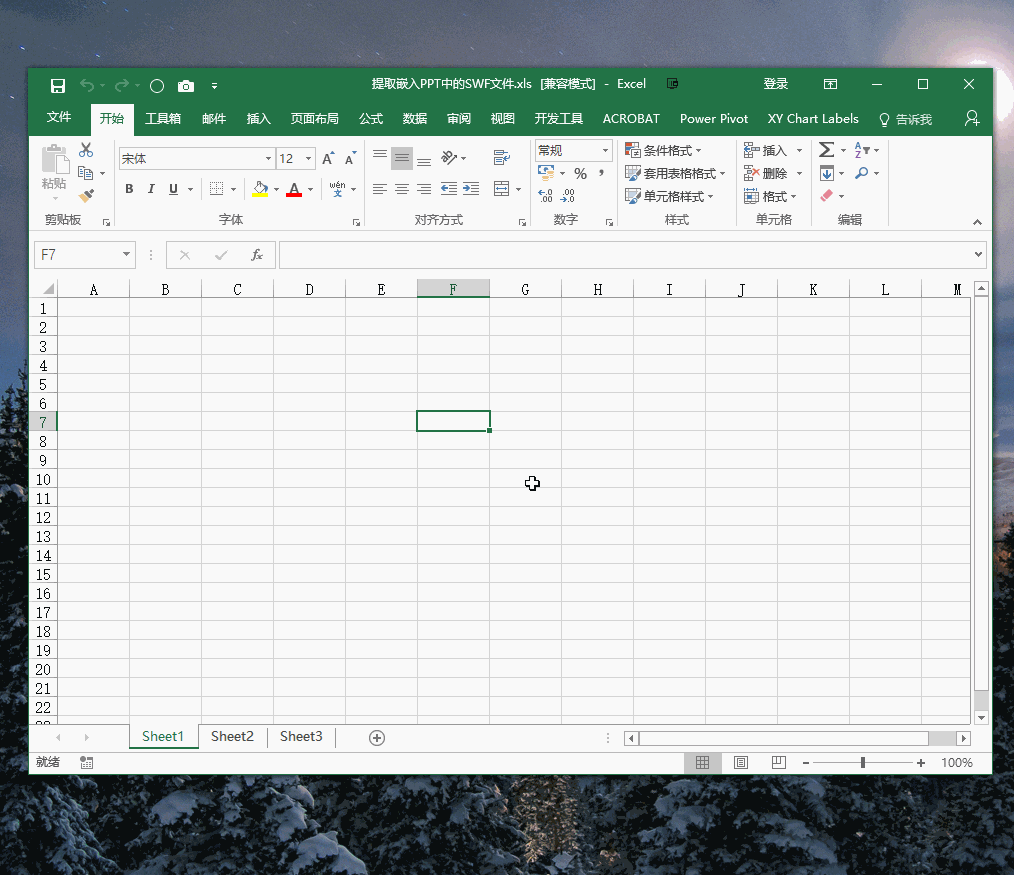Click the 登录 sign-in link
The width and height of the screenshot is (1014, 875).
(775, 84)
